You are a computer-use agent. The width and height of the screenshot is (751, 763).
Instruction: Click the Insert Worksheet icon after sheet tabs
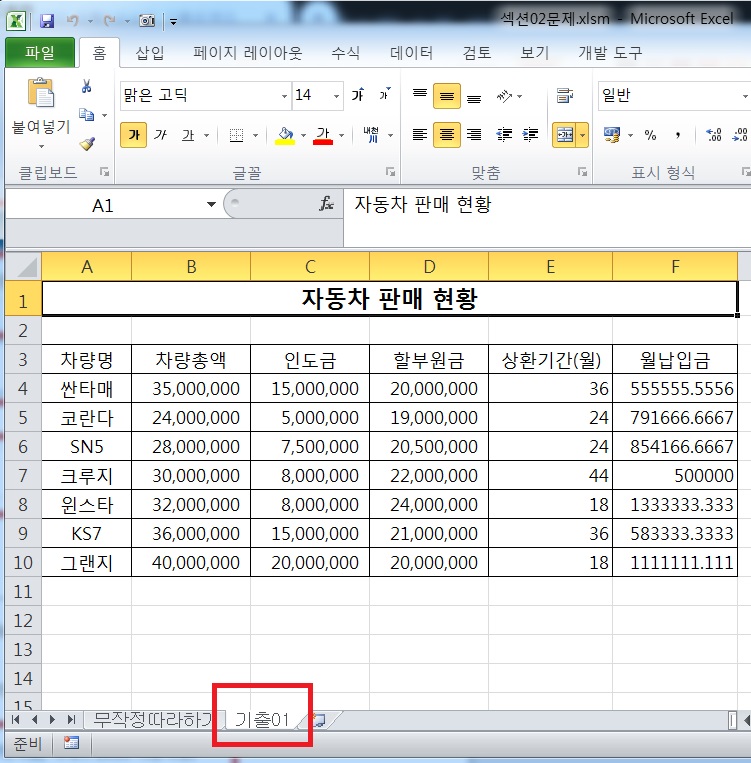[x=319, y=720]
